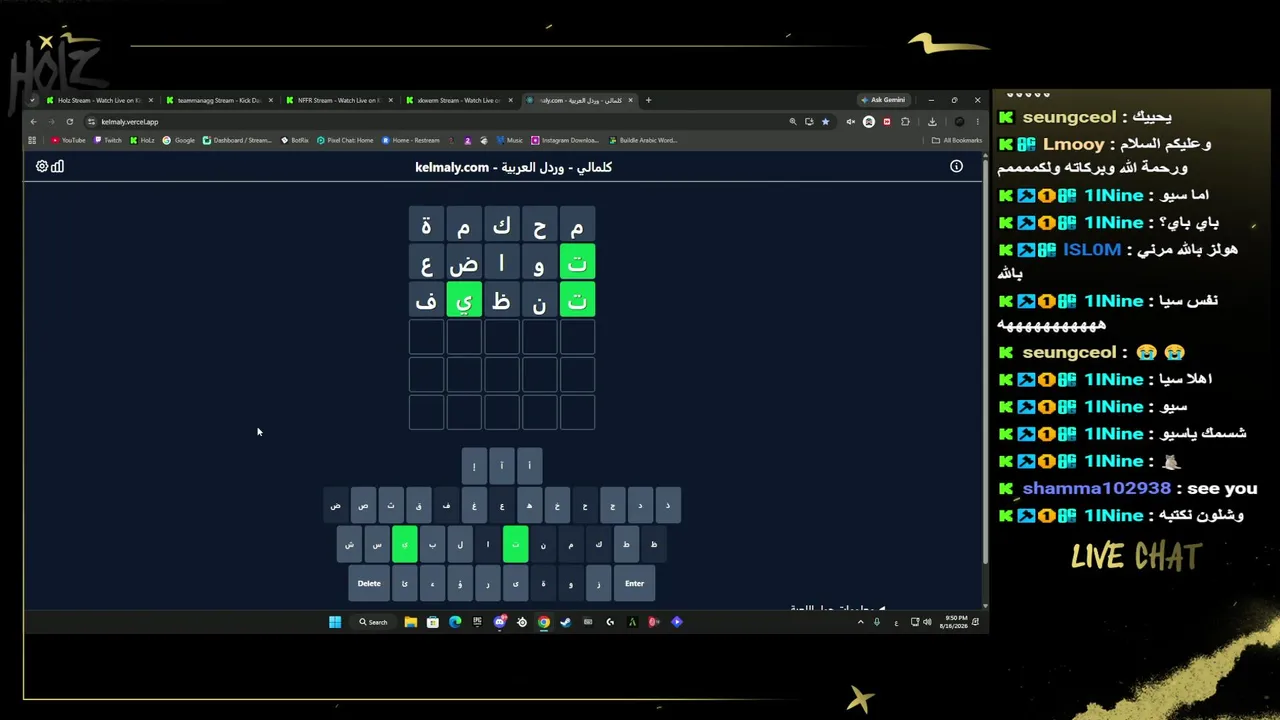Open the Pixel Chat: Home bookmark

[x=345, y=141]
